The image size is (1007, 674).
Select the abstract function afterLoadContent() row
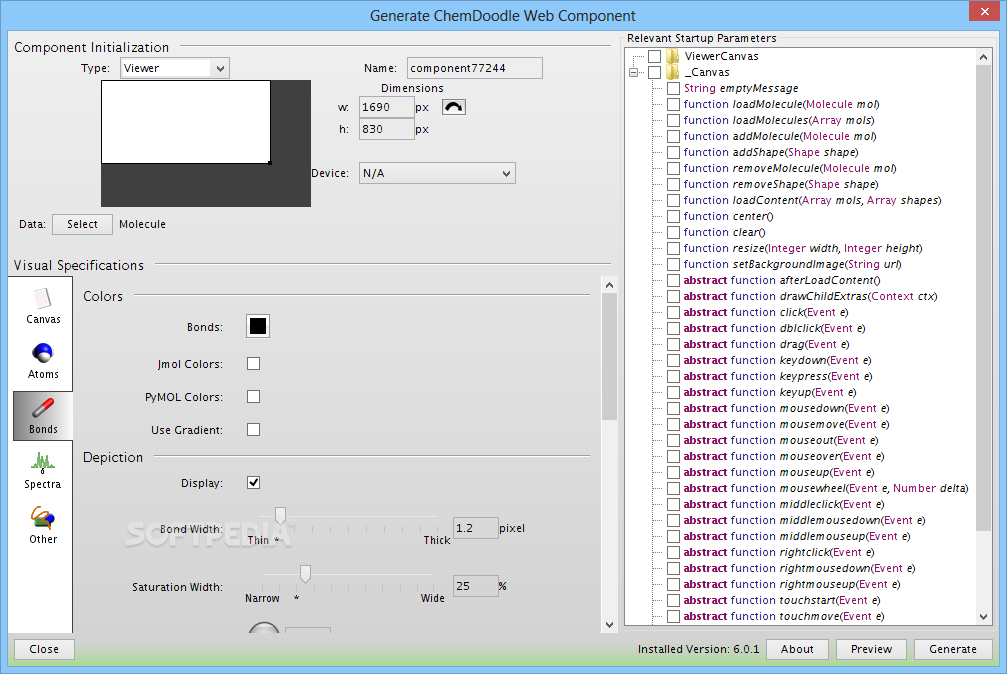[x=782, y=280]
